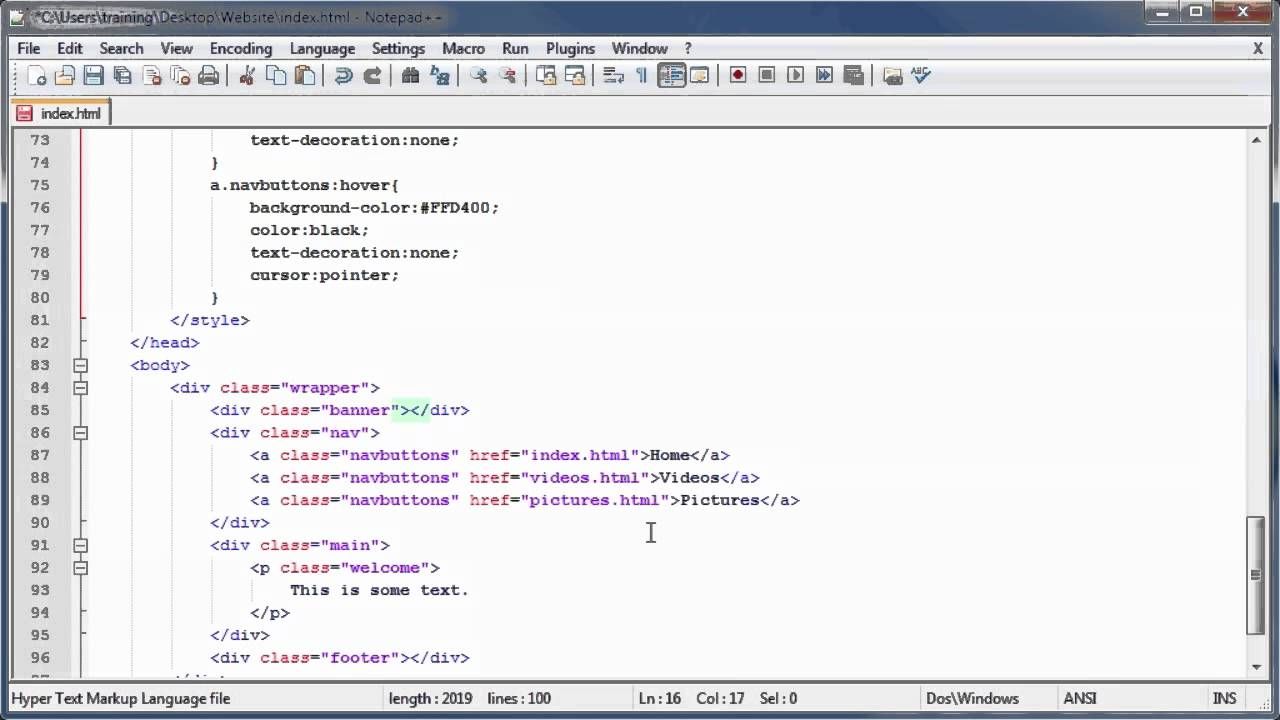Click the toolbar icon left of spell check

point(892,76)
